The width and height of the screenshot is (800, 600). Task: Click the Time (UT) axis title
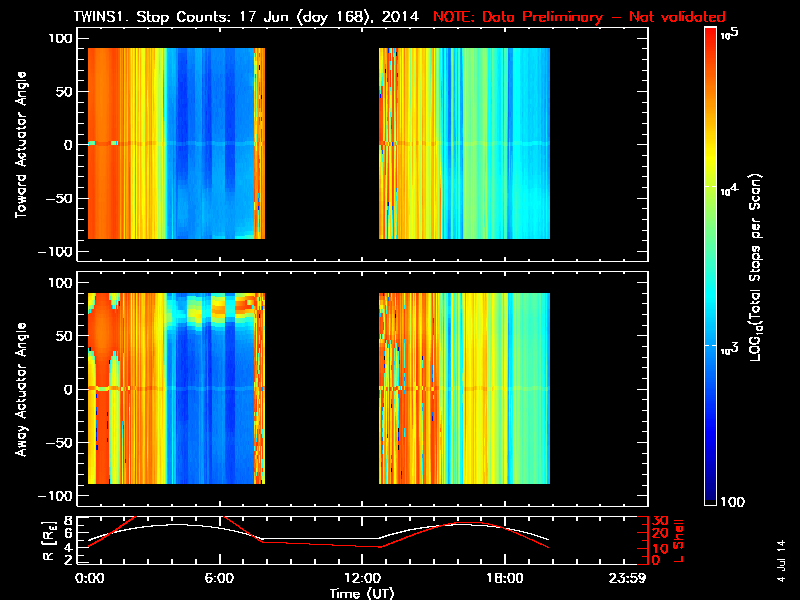pos(361,592)
